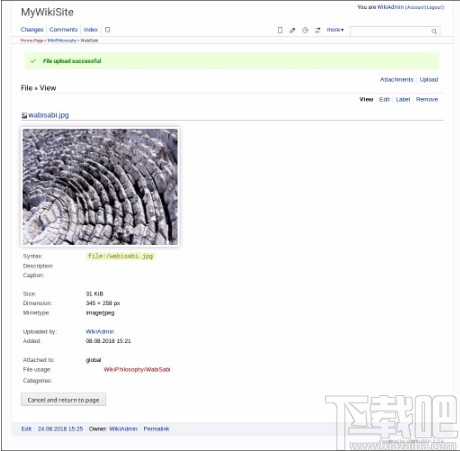The width and height of the screenshot is (460, 451).
Task: Click the WabiSabi breadcrumb
Action: tap(89, 40)
